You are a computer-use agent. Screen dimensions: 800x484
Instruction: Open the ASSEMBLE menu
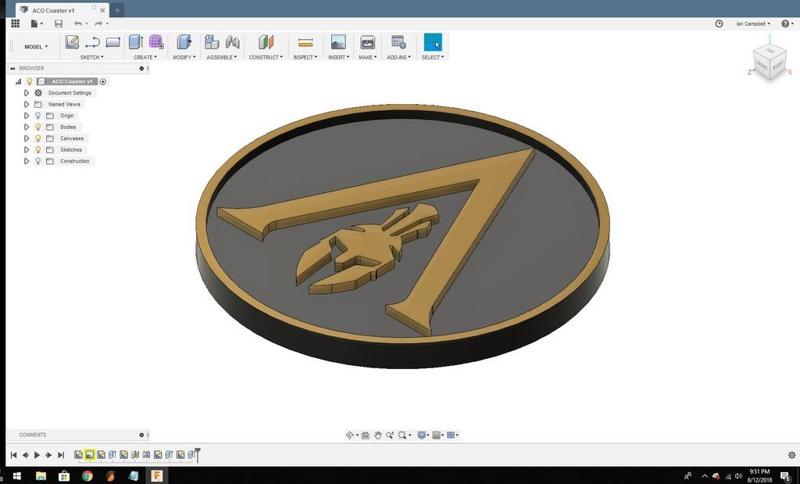(221, 57)
